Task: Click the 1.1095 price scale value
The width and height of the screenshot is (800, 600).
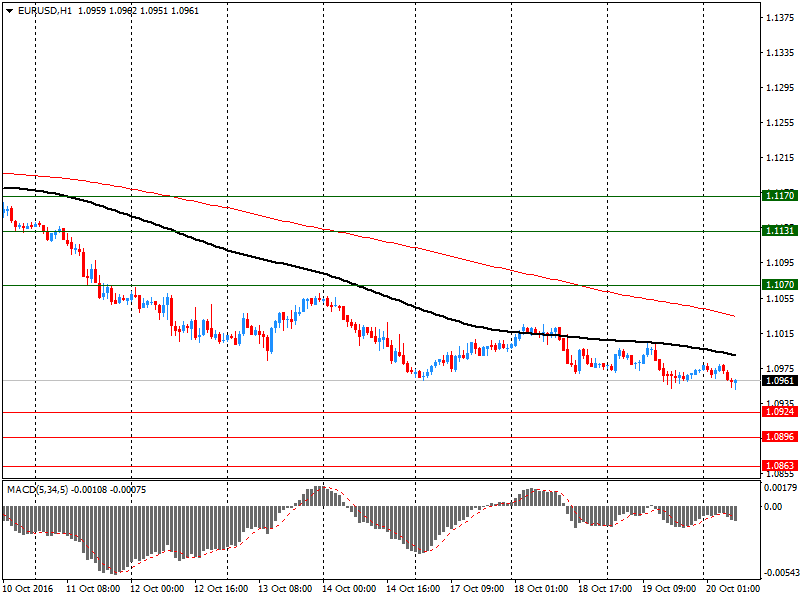Action: click(780, 263)
